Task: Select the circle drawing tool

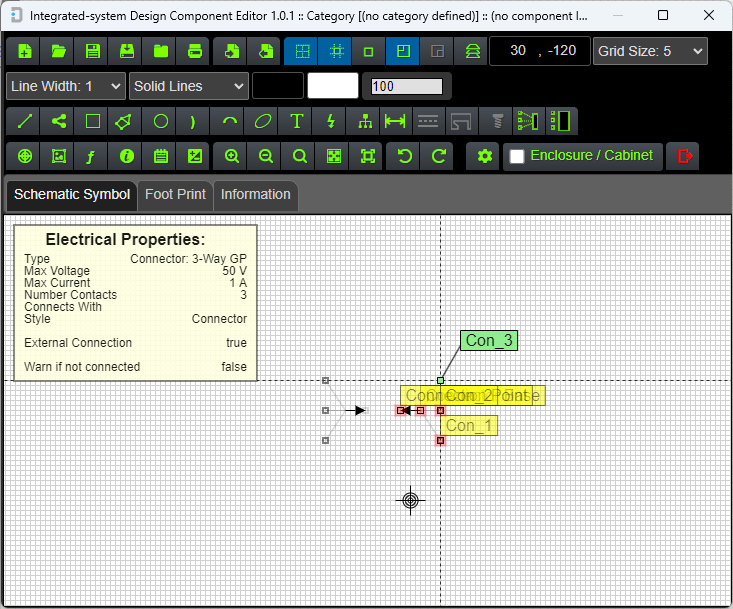Action: pos(161,121)
